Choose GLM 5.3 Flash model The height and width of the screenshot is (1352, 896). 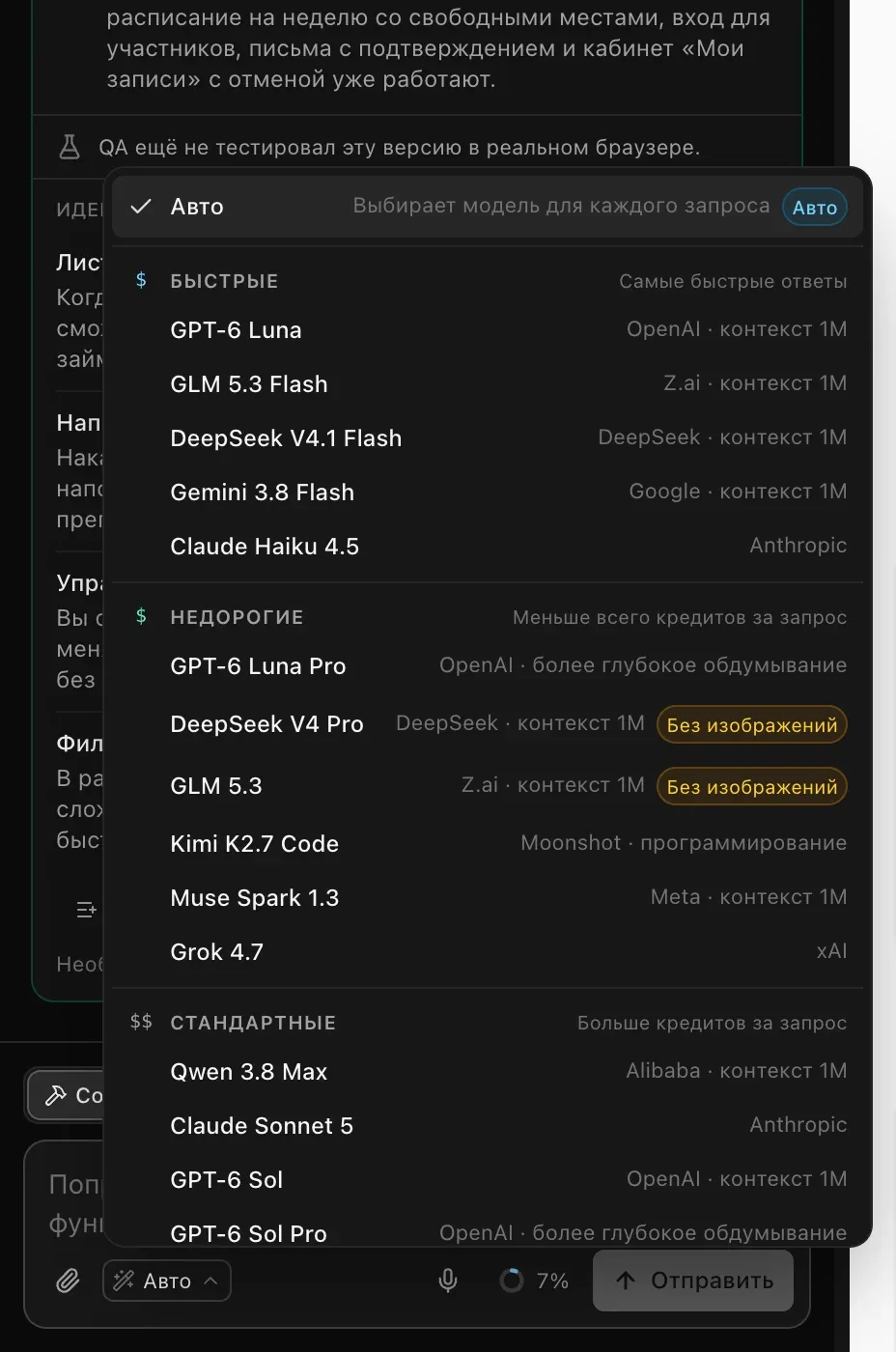click(488, 384)
